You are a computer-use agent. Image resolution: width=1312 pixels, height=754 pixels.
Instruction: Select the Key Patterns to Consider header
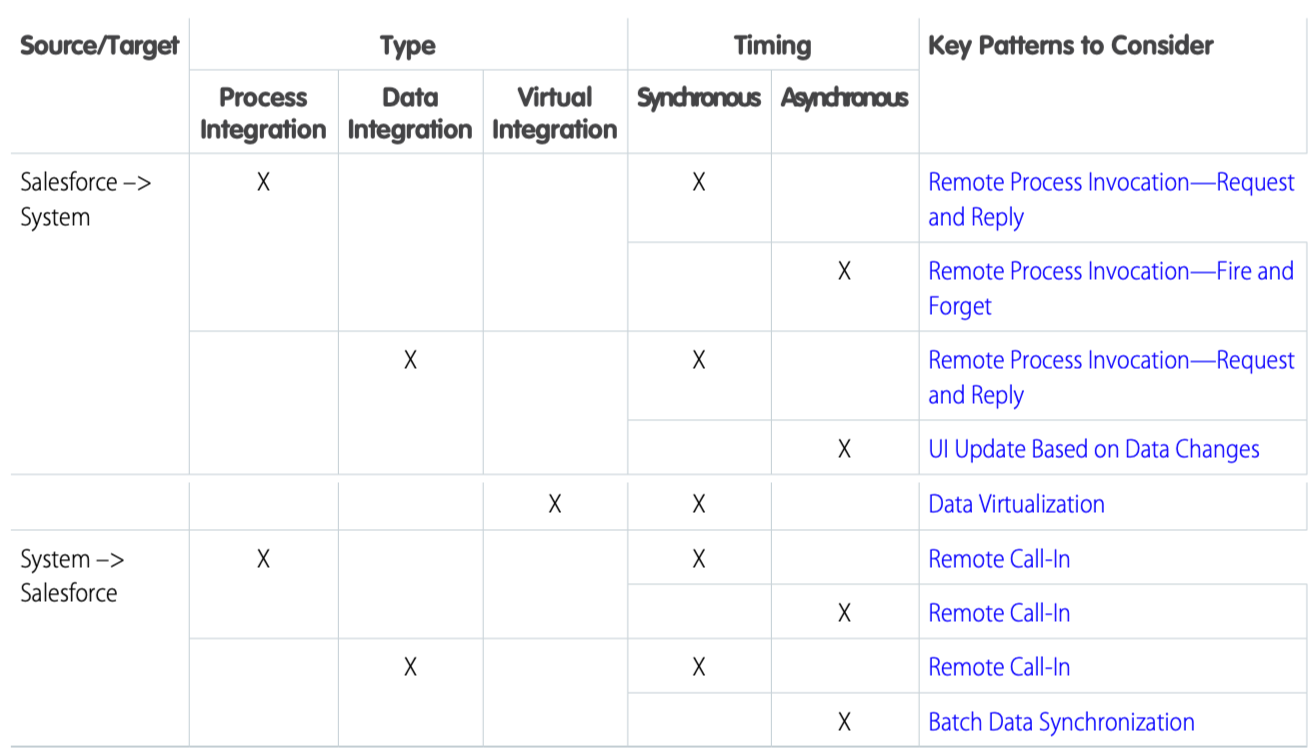[1070, 45]
